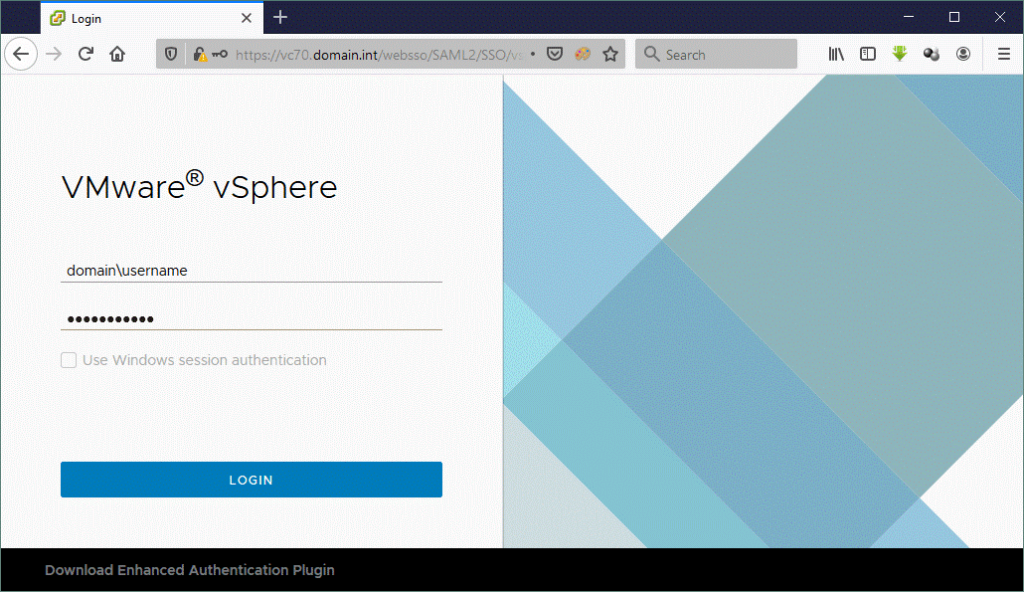Viewport: 1024px width, 592px height.
Task: Click Download Enhanced Authentication Plugin link
Action: click(x=189, y=570)
